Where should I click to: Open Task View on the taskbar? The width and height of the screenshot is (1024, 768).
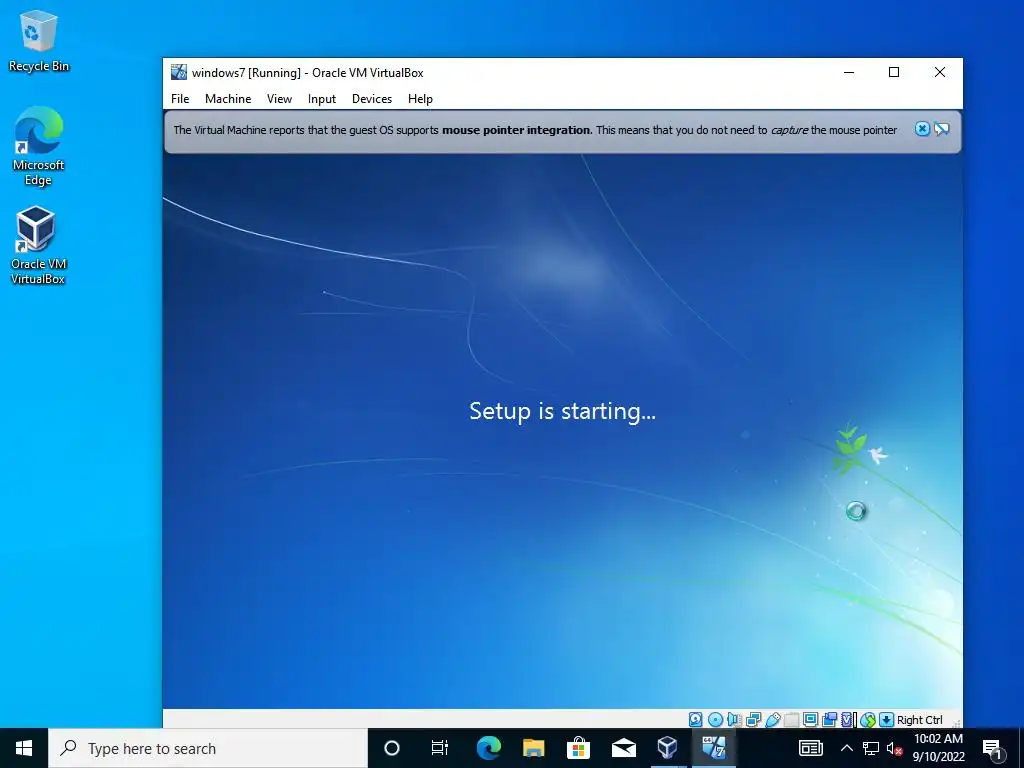coord(440,748)
